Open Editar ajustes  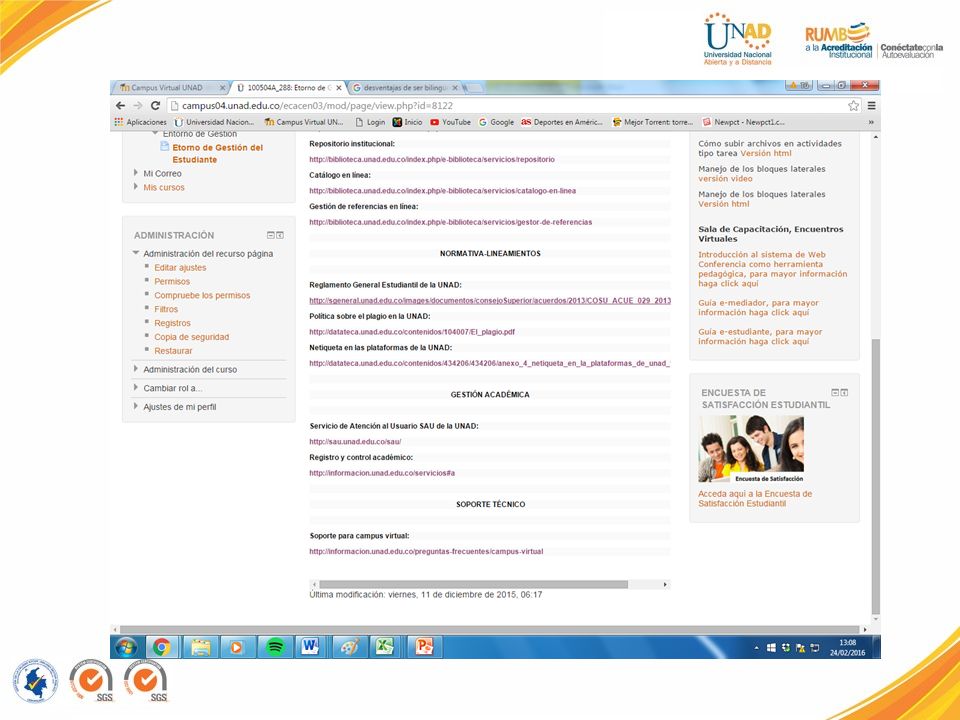180,268
